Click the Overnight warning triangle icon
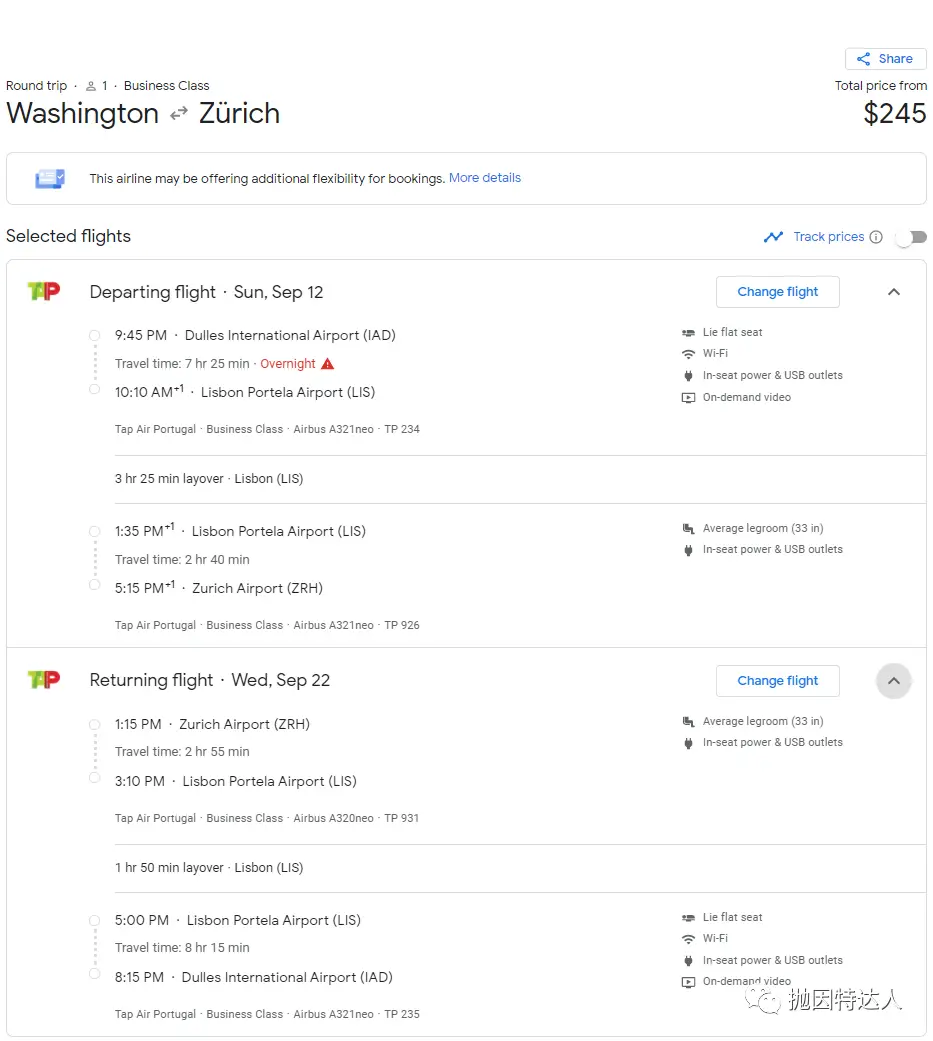 point(327,364)
